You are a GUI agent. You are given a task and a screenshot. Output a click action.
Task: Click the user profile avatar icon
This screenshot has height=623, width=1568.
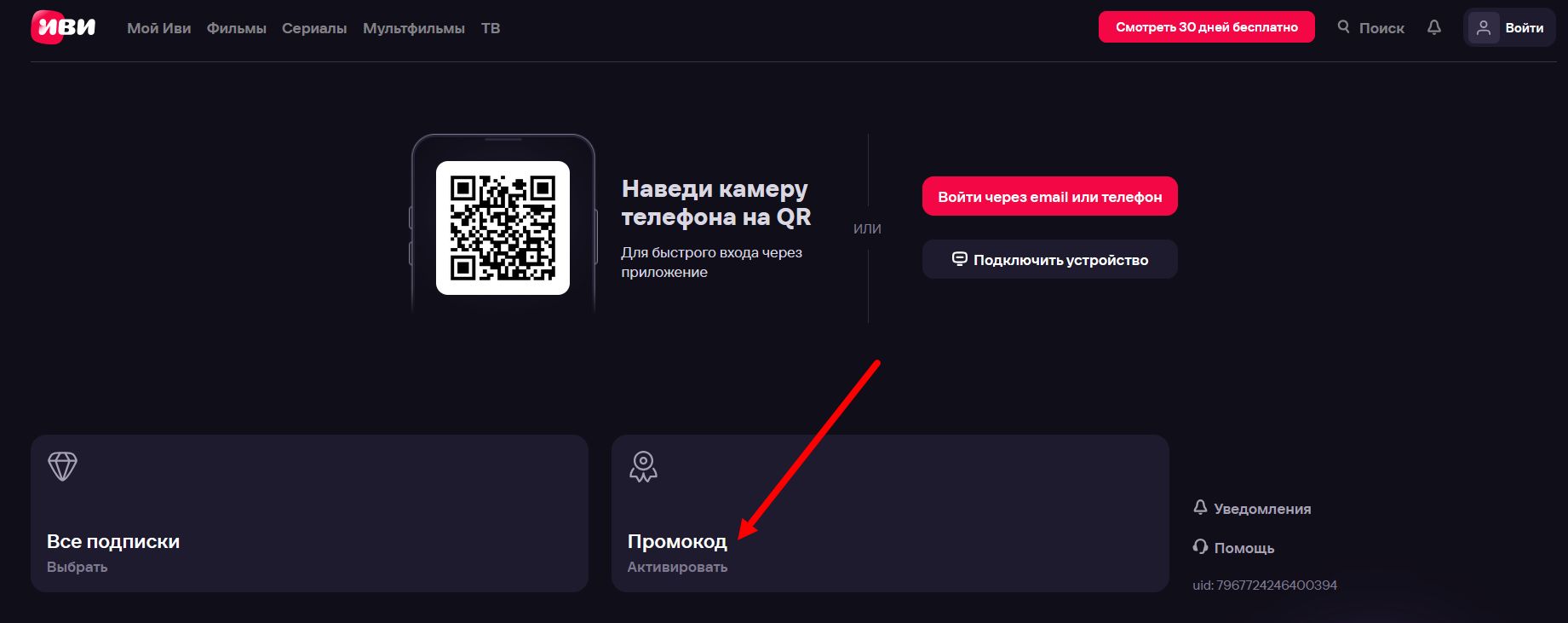(x=1484, y=28)
